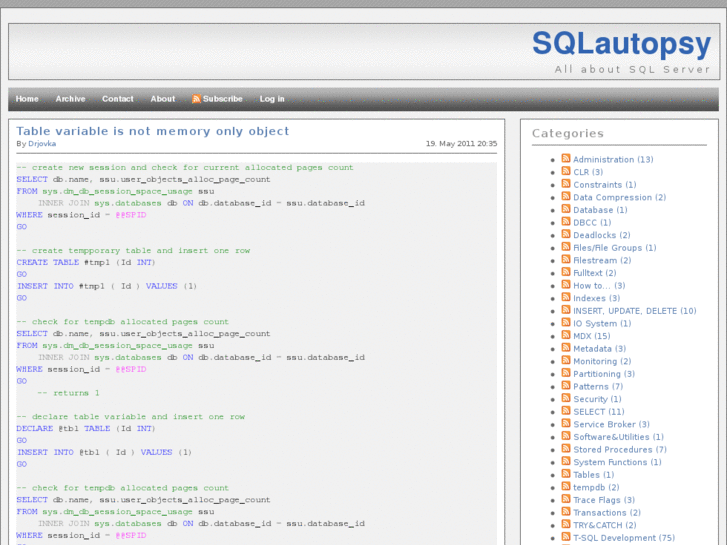Viewport: 727px width, 545px height.
Task: Open RSS feed icon beside Partitioning
Action: [566, 372]
